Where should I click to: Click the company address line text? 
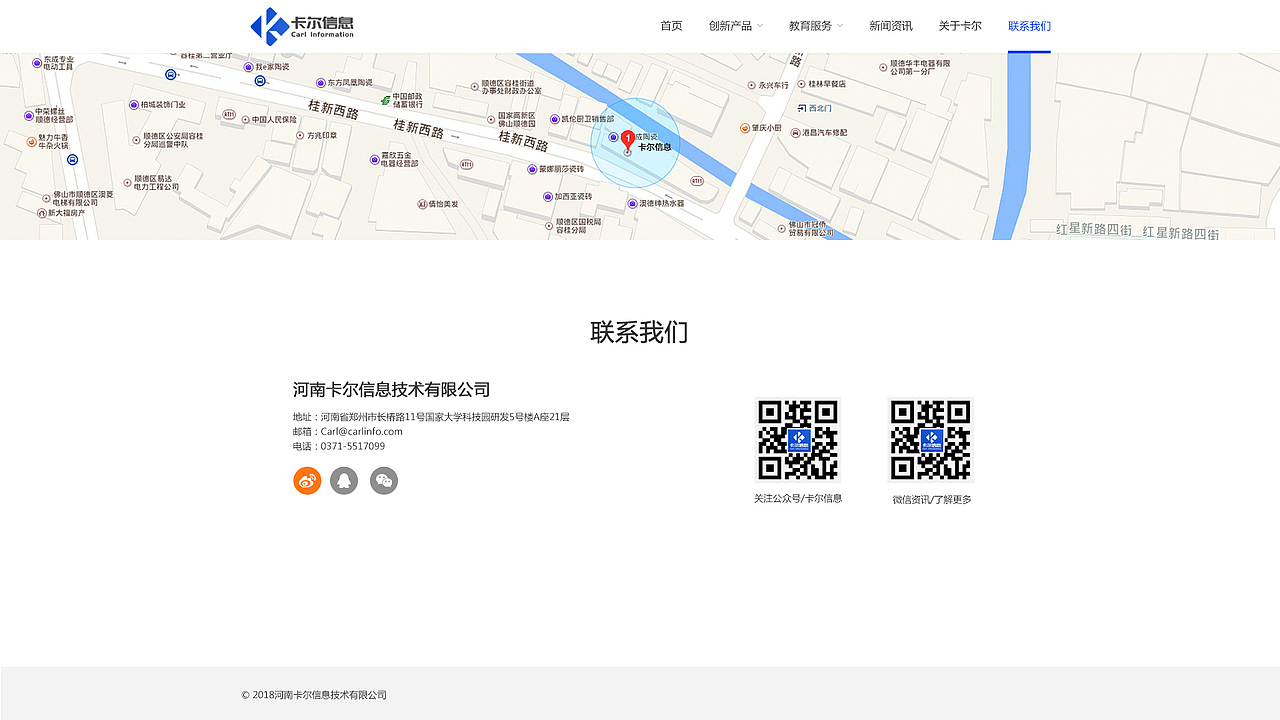click(431, 417)
